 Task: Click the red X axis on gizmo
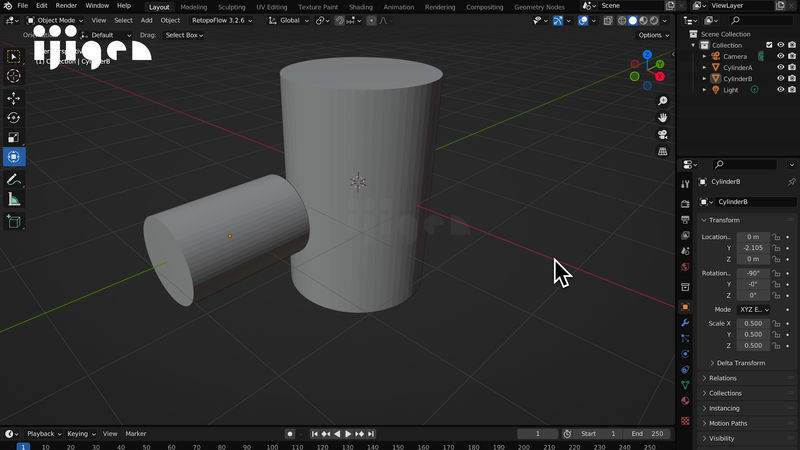660,77
